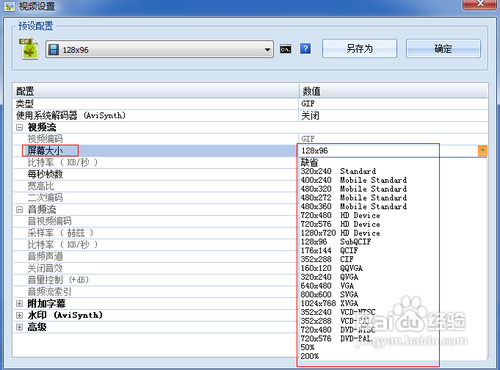This screenshot has width=500, height=370.
Task: Select the 视频编码 row
Action: 250,139
